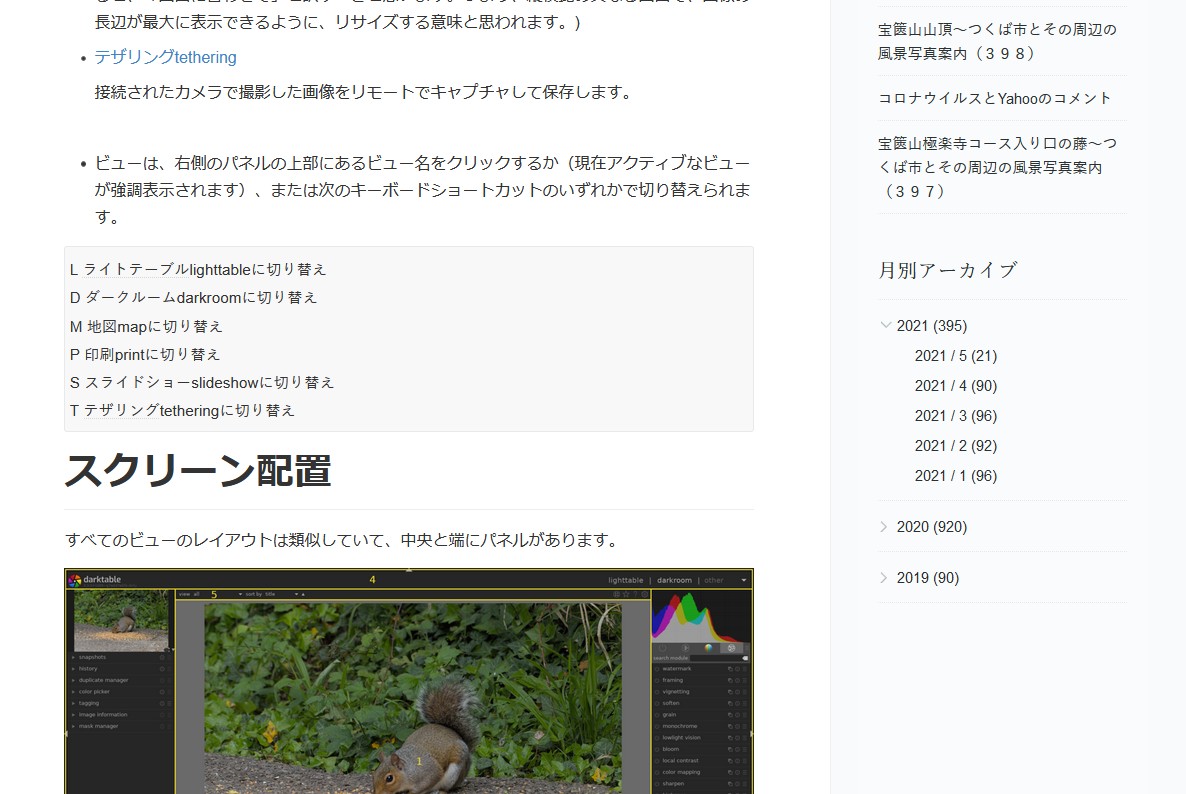Viewport: 1186px width, 794px height.
Task: Turn on the grain module
Action: (657, 715)
